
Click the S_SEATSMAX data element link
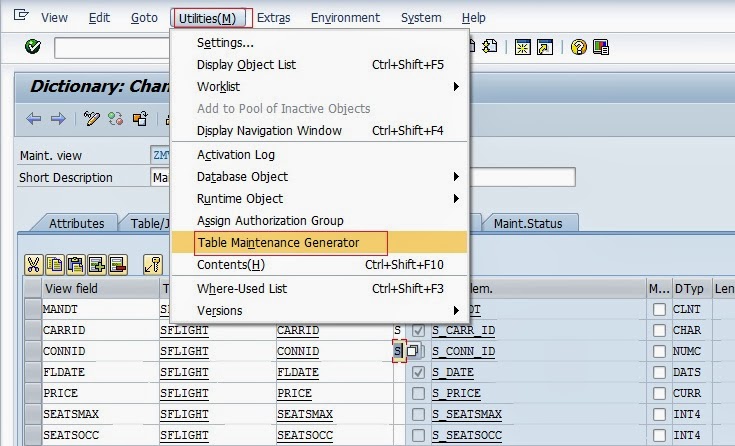[468, 416]
